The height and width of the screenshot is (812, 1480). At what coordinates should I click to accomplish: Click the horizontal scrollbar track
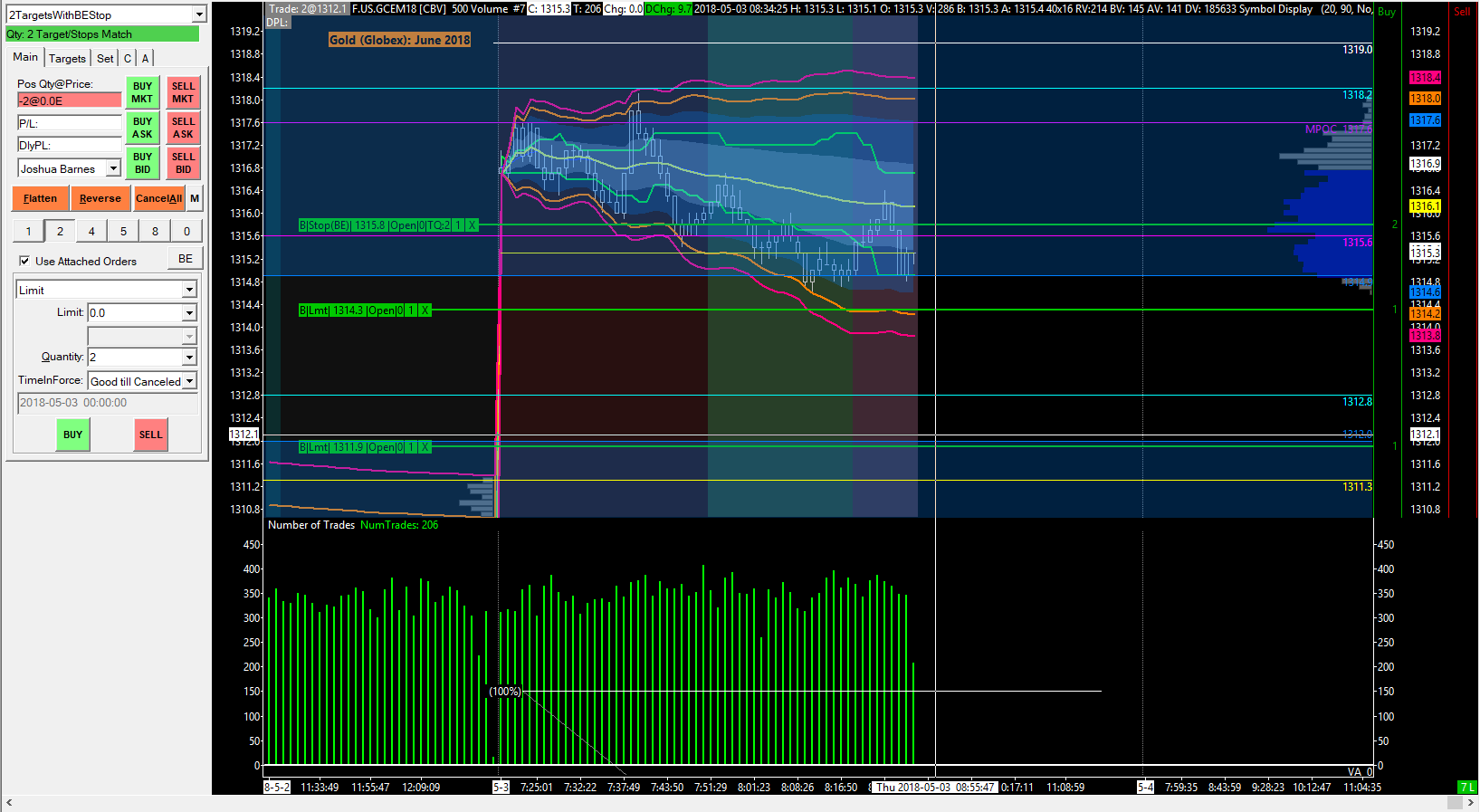(724, 803)
